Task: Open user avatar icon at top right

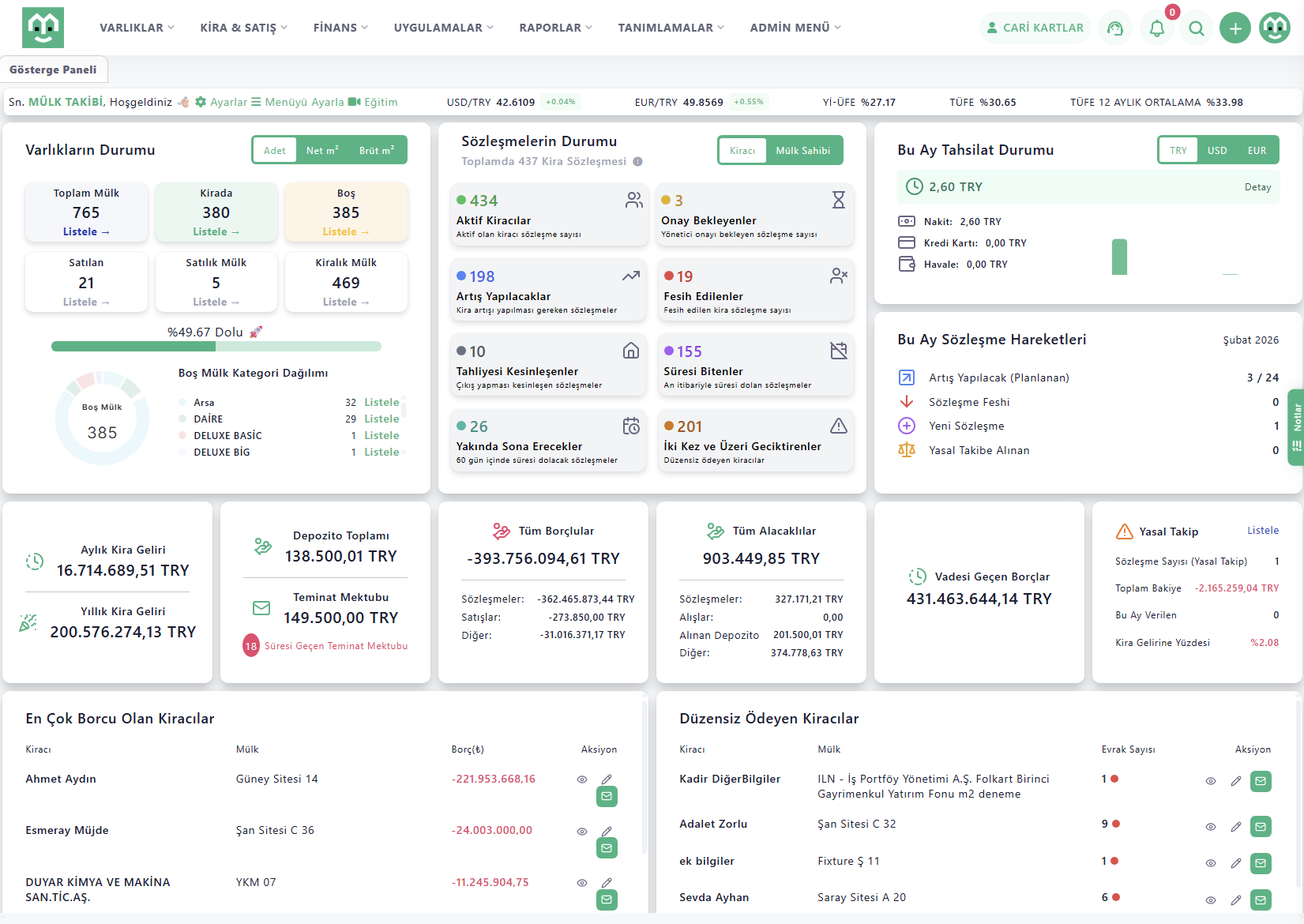Action: pos(1275,28)
